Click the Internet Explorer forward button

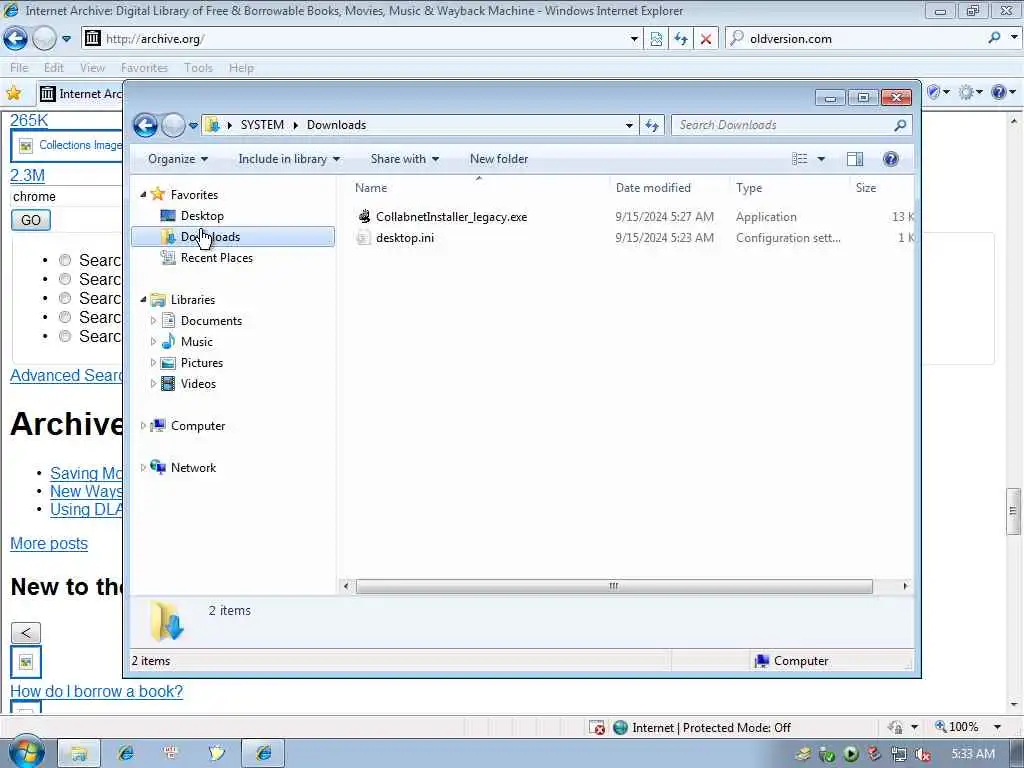(44, 39)
